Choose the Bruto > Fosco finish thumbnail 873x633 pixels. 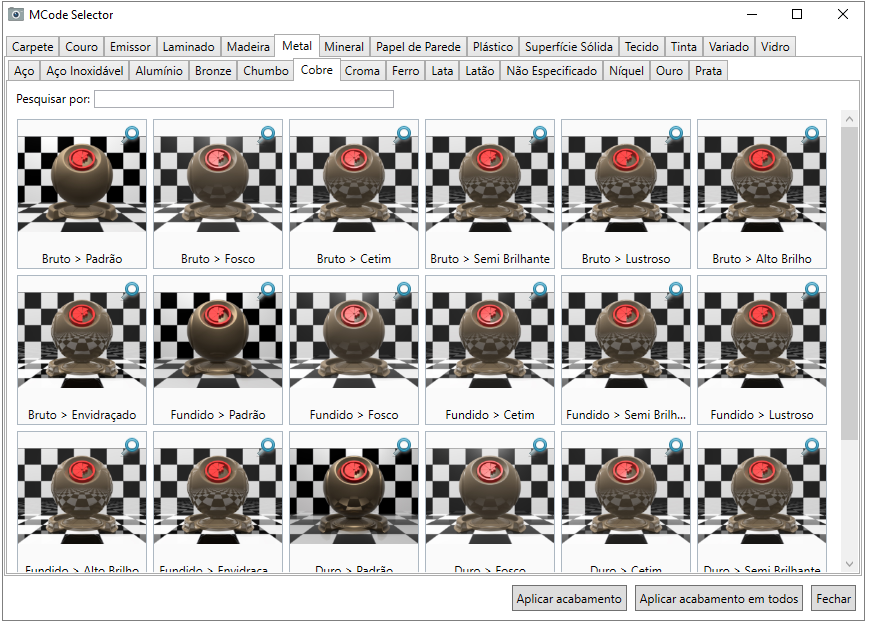(218, 194)
